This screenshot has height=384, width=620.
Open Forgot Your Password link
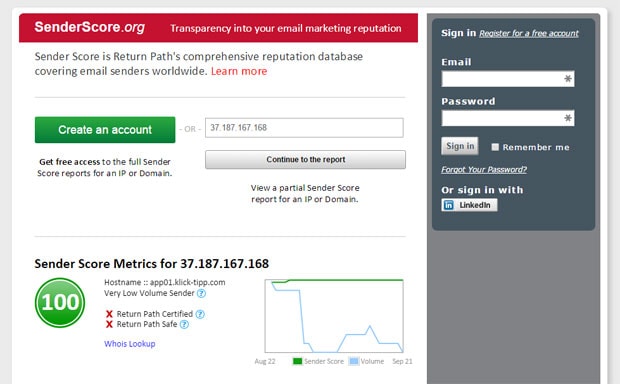tap(484, 170)
